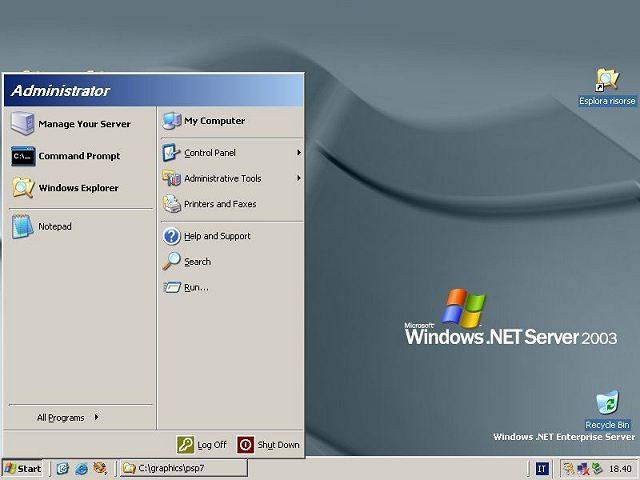The height and width of the screenshot is (480, 640).
Task: Click the green tray icon beside the clock
Action: pos(597,469)
